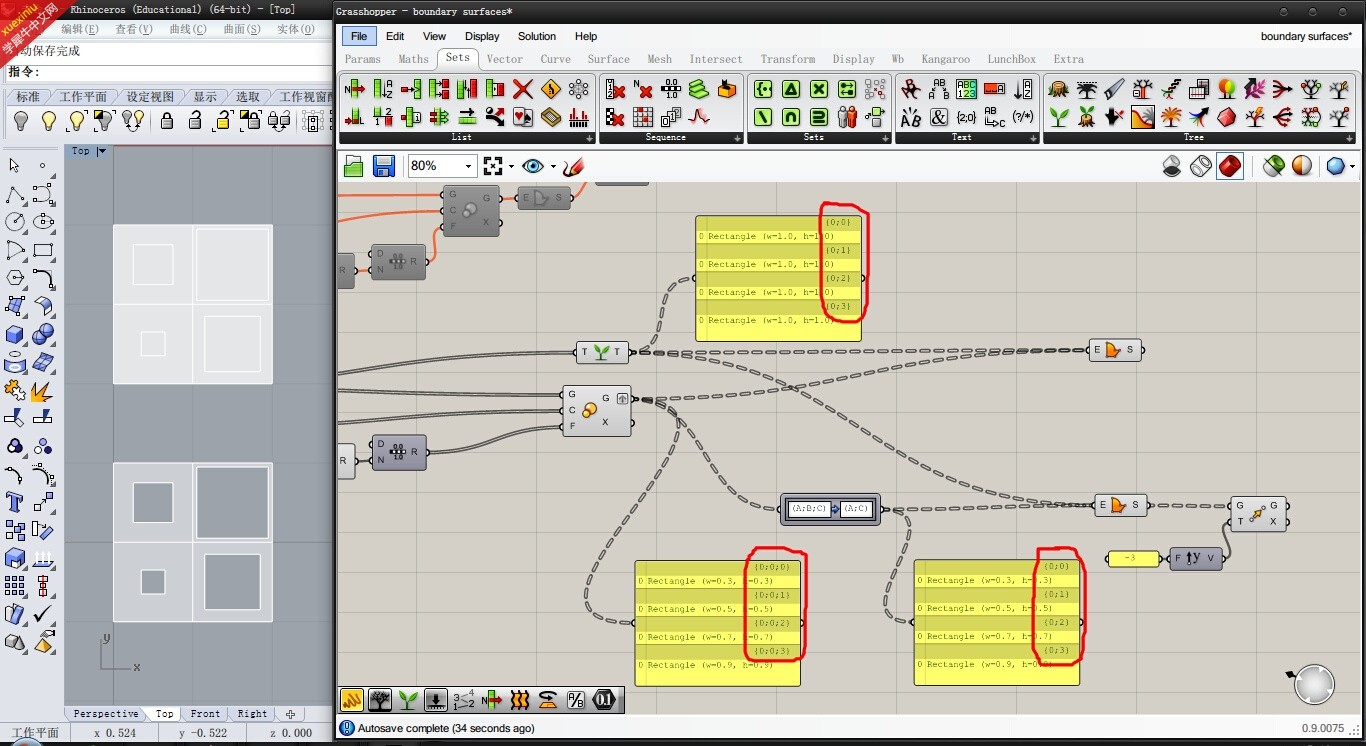The width and height of the screenshot is (1366, 746).
Task: Open the File menu in Grasshopper
Action: pyautogui.click(x=359, y=36)
